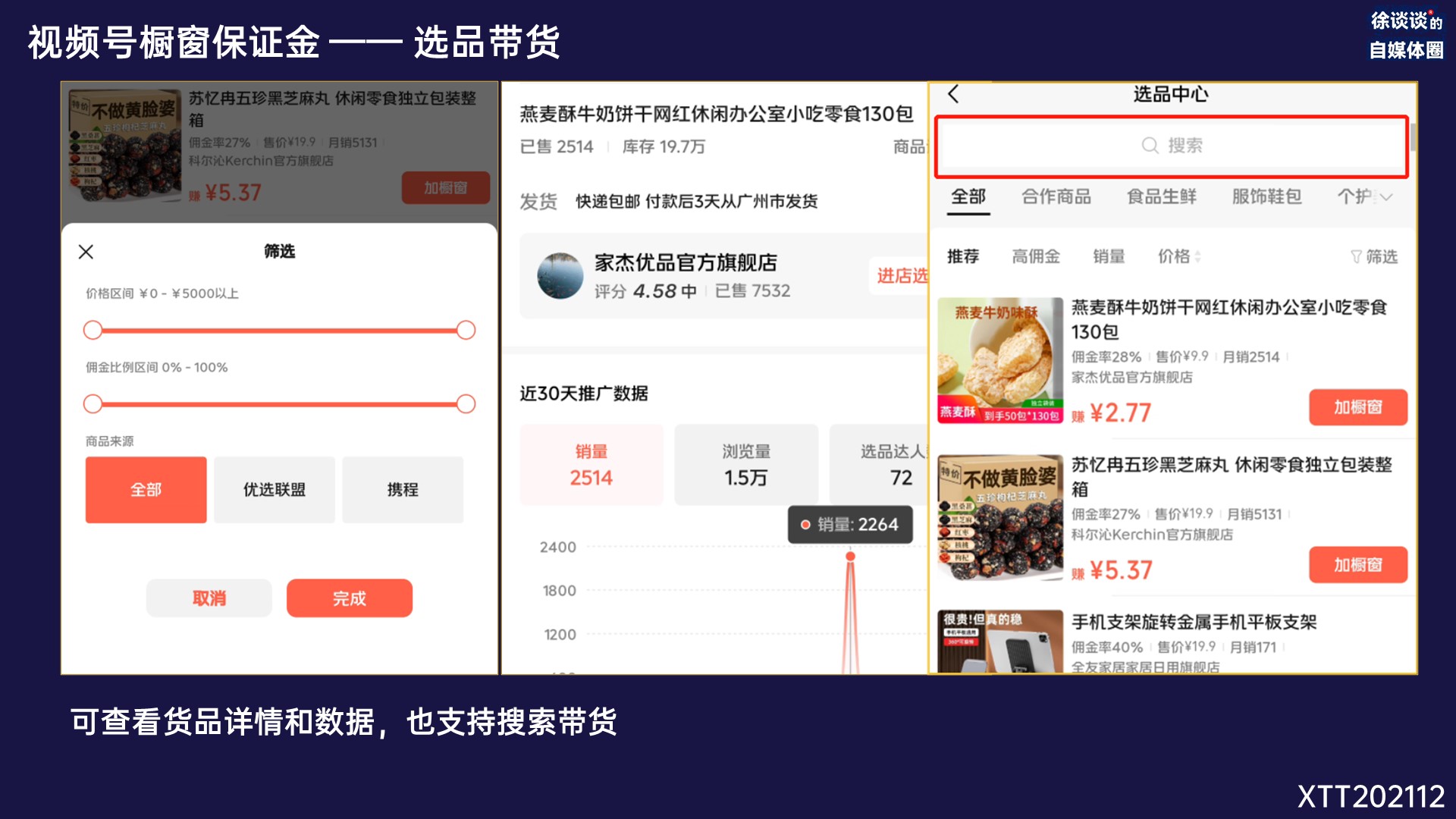
Task: Select 优选联盟 as product source
Action: [274, 490]
